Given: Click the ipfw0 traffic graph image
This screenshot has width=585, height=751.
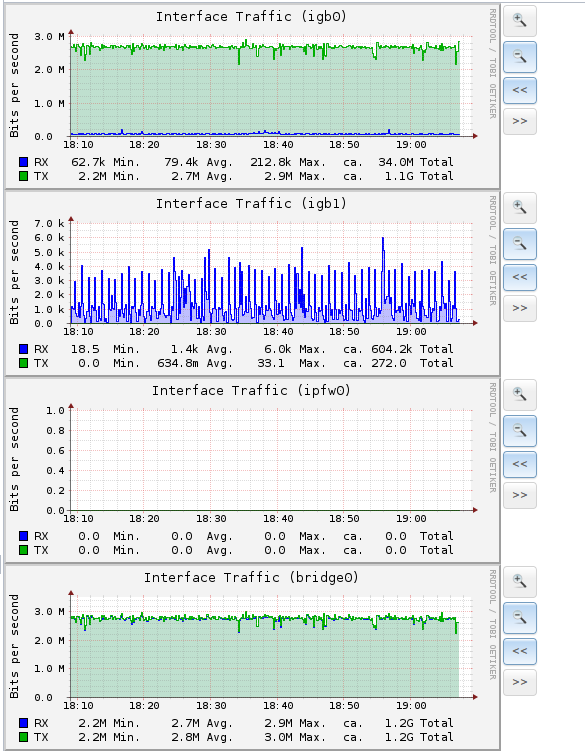Looking at the screenshot, I should click(x=252, y=471).
